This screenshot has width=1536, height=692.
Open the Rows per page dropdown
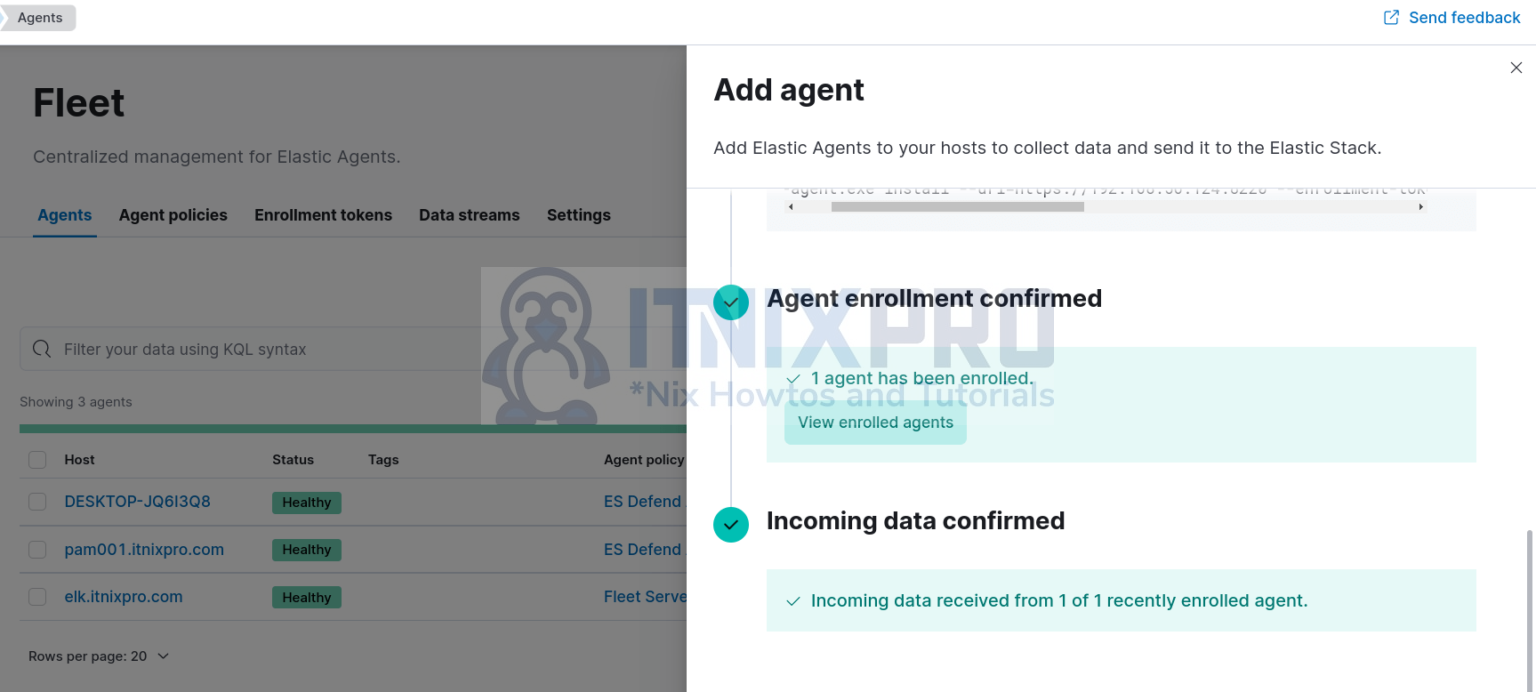(99, 656)
